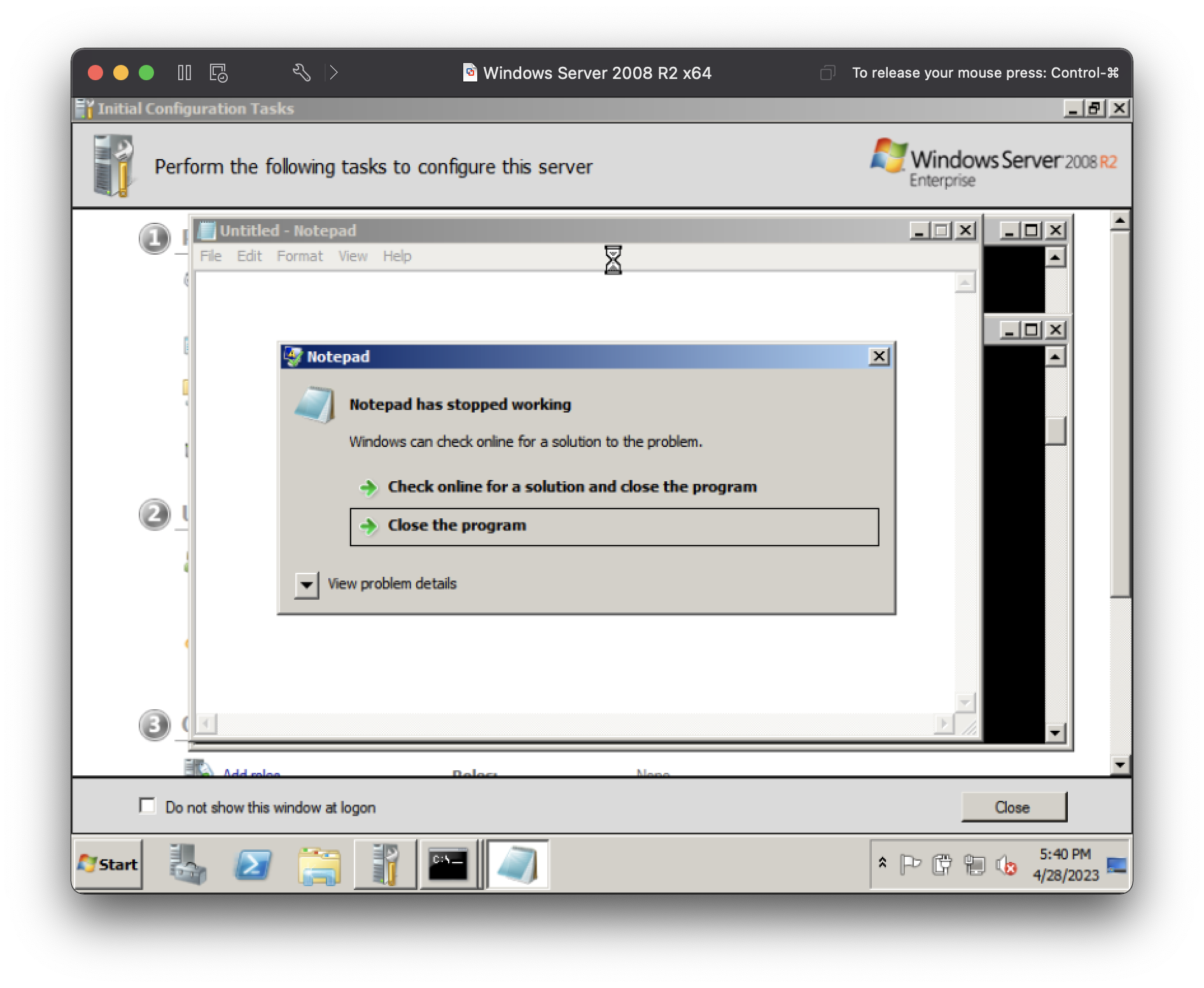Expand the 'View problem details' section
Screen dimensions: 1204x988
pos(306,585)
